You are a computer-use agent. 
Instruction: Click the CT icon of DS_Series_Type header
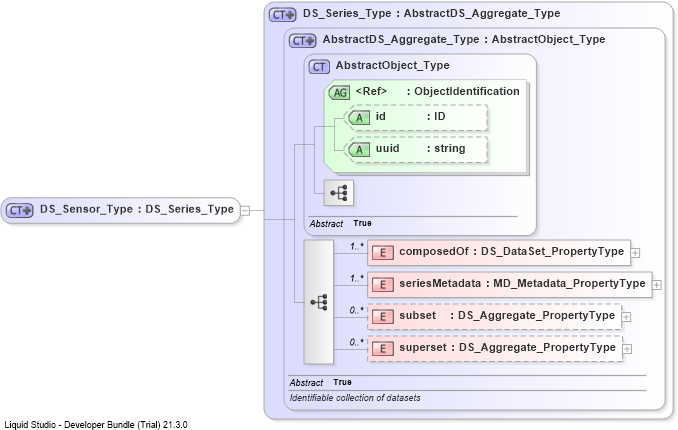tap(282, 15)
